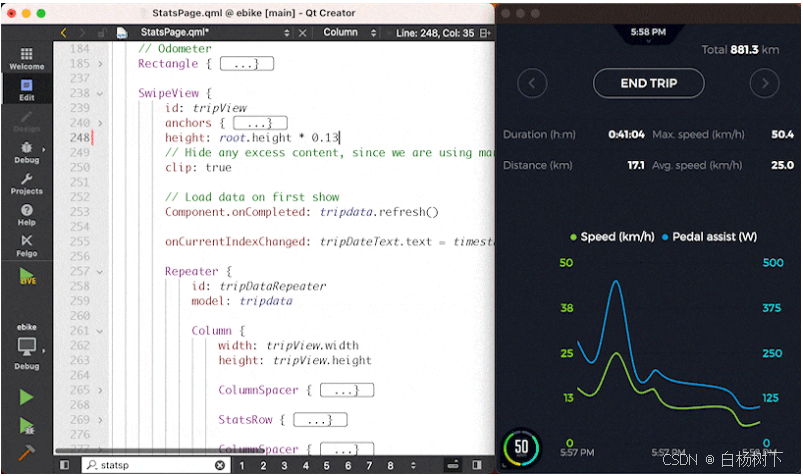Open output pane 1

pyautogui.click(x=242, y=465)
